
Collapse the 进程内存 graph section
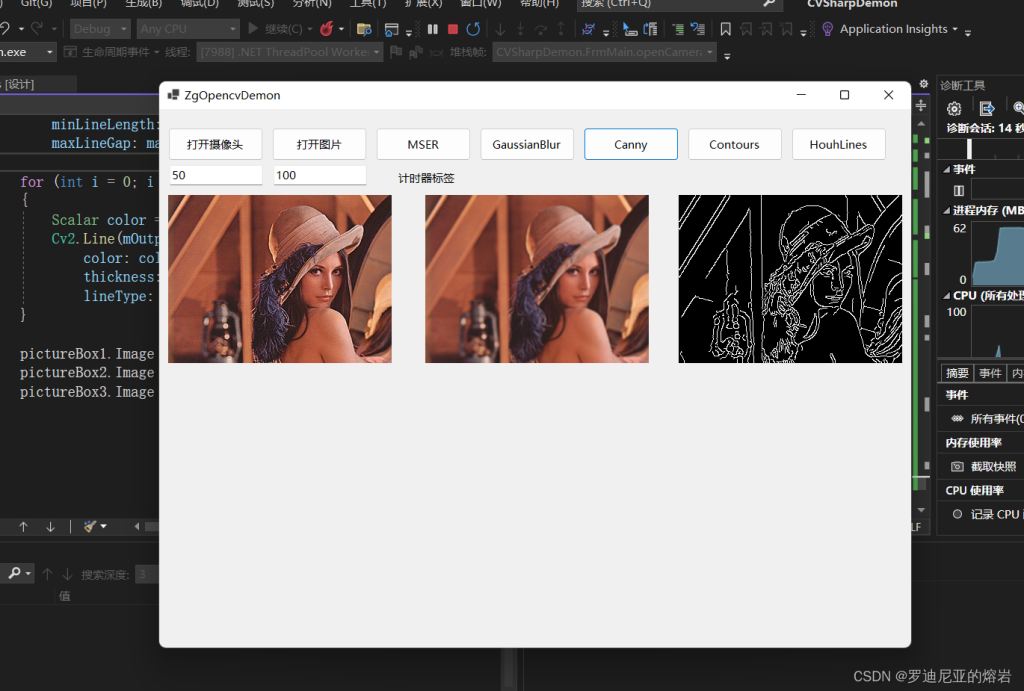click(947, 210)
